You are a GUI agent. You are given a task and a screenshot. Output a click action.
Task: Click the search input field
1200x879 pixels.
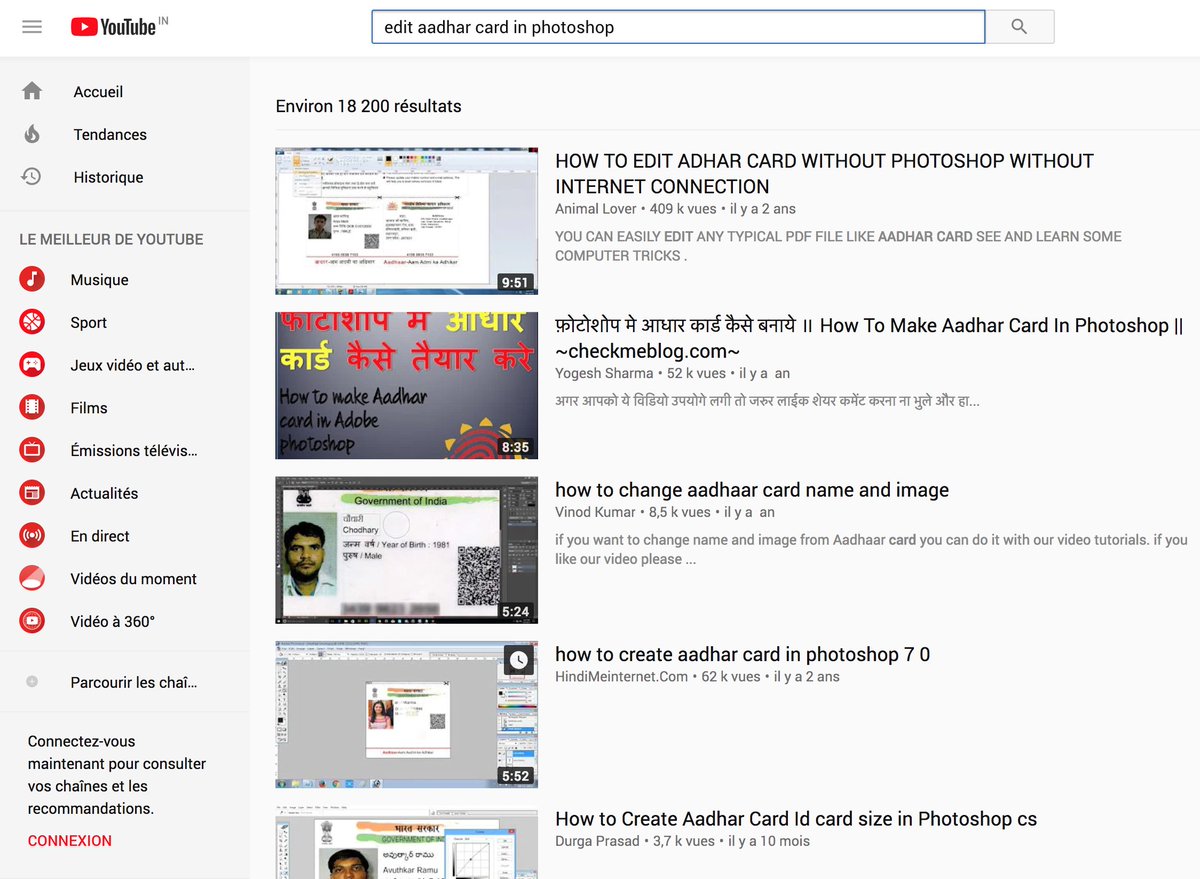click(x=677, y=27)
